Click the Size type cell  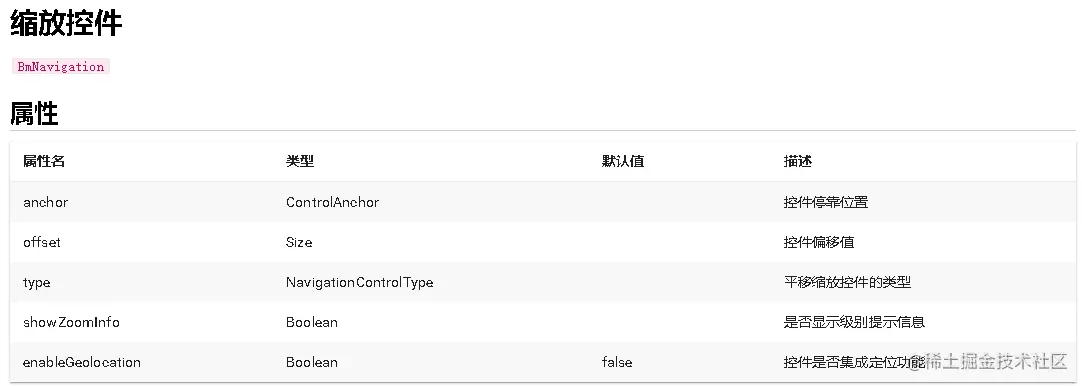(299, 242)
